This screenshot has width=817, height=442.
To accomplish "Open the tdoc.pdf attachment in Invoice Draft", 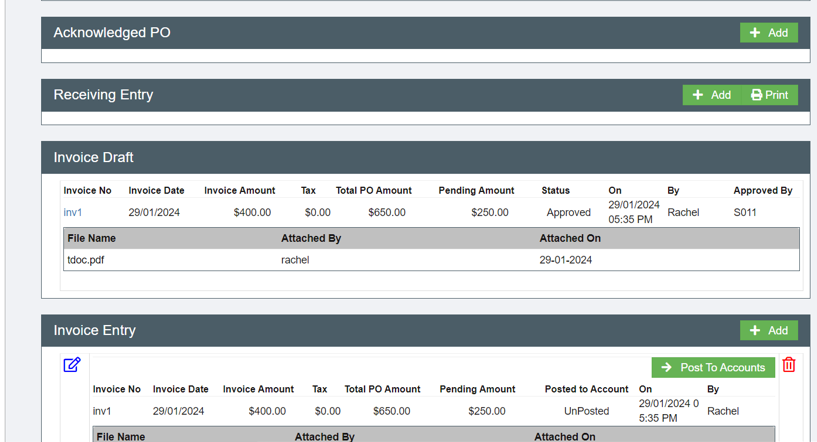I will click(86, 260).
